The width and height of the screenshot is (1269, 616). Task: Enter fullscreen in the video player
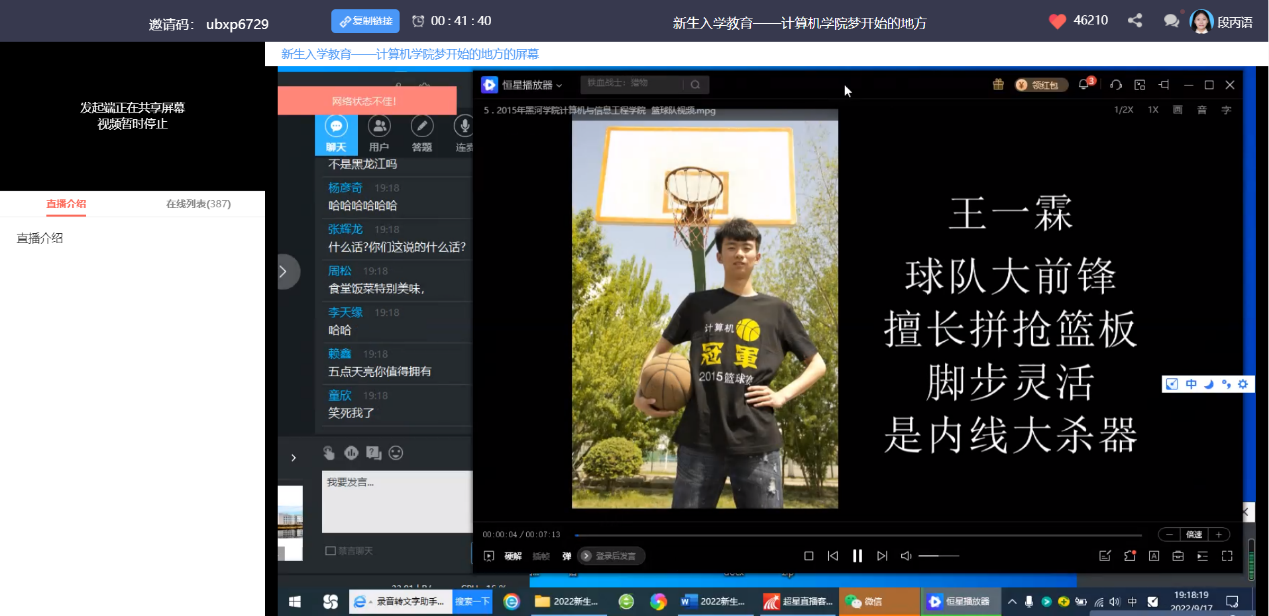pyautogui.click(x=1227, y=556)
